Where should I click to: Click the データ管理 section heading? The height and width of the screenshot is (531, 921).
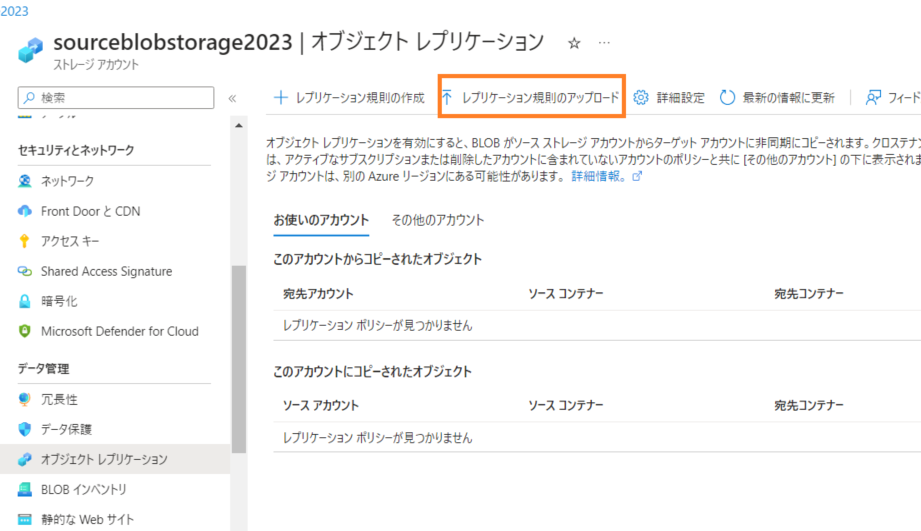pos(43,369)
